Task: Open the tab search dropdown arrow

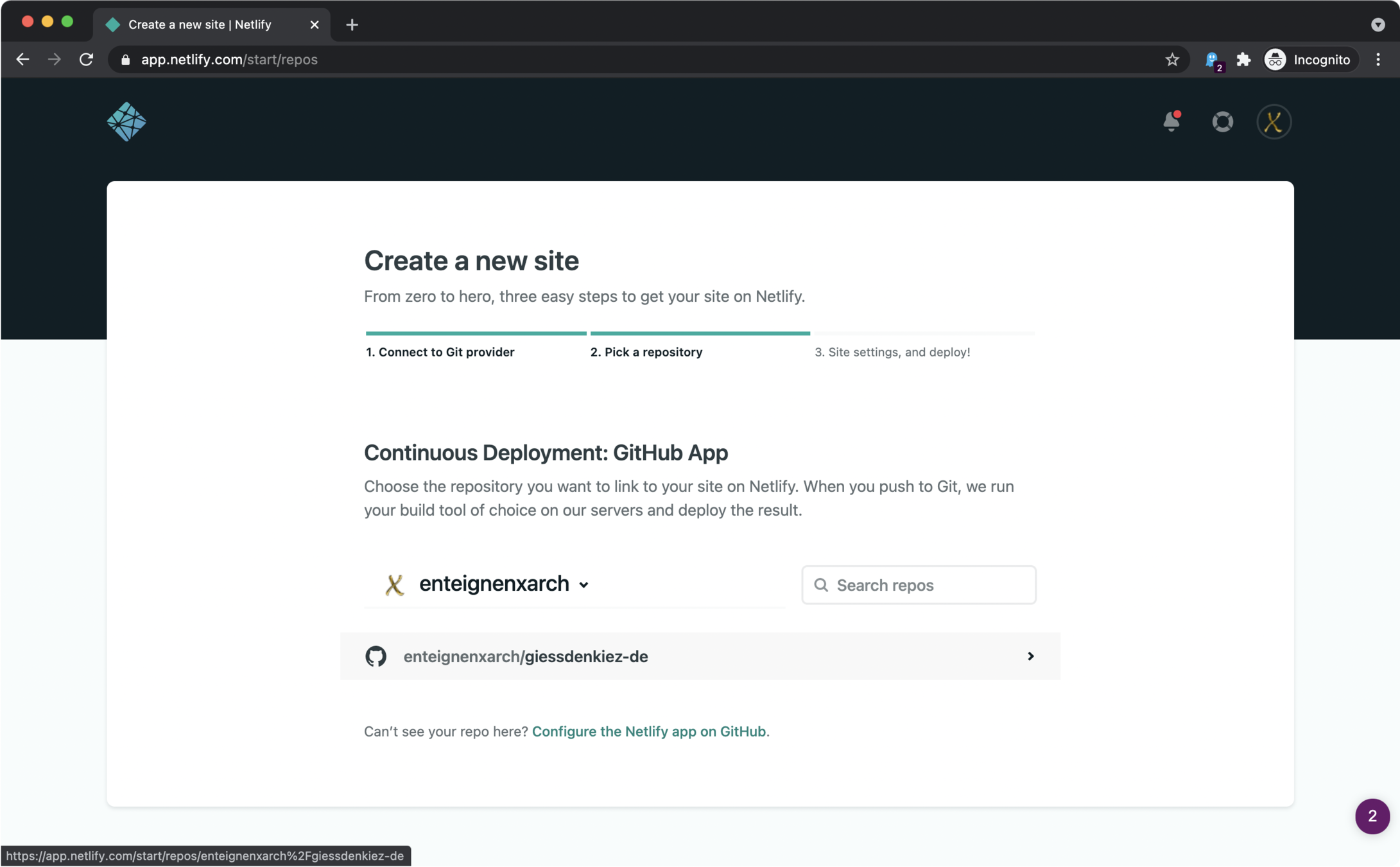Action: pos(1378,24)
